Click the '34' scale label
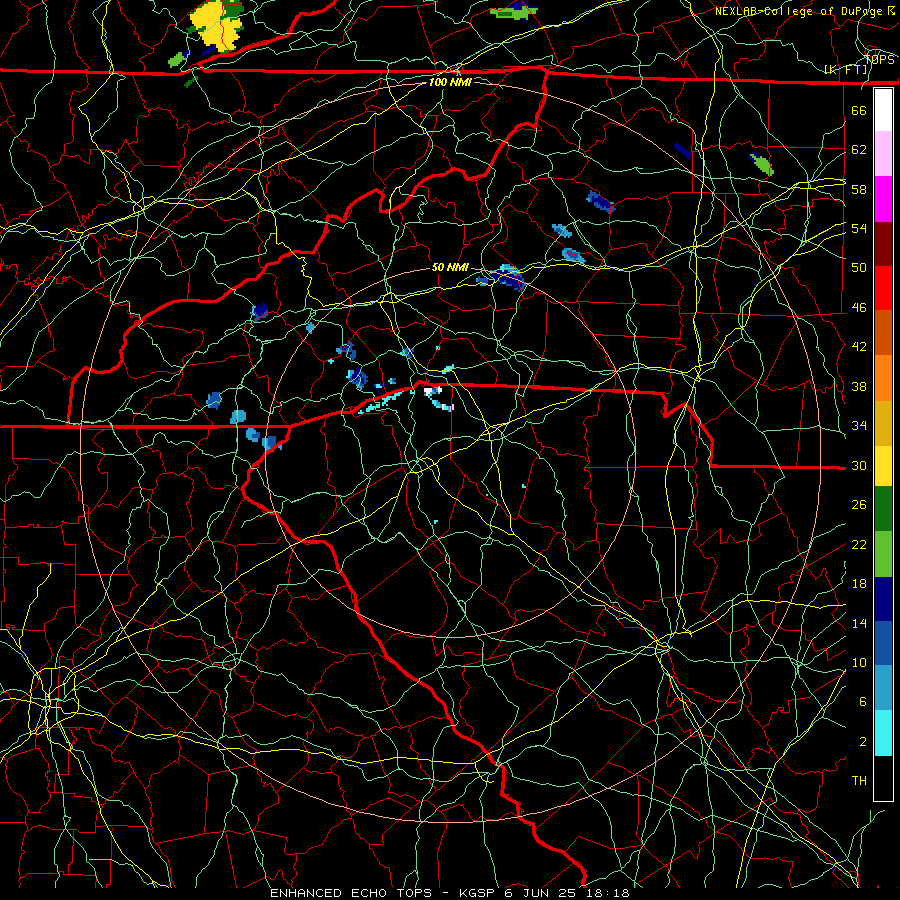Screen dimensions: 900x900 click(859, 425)
